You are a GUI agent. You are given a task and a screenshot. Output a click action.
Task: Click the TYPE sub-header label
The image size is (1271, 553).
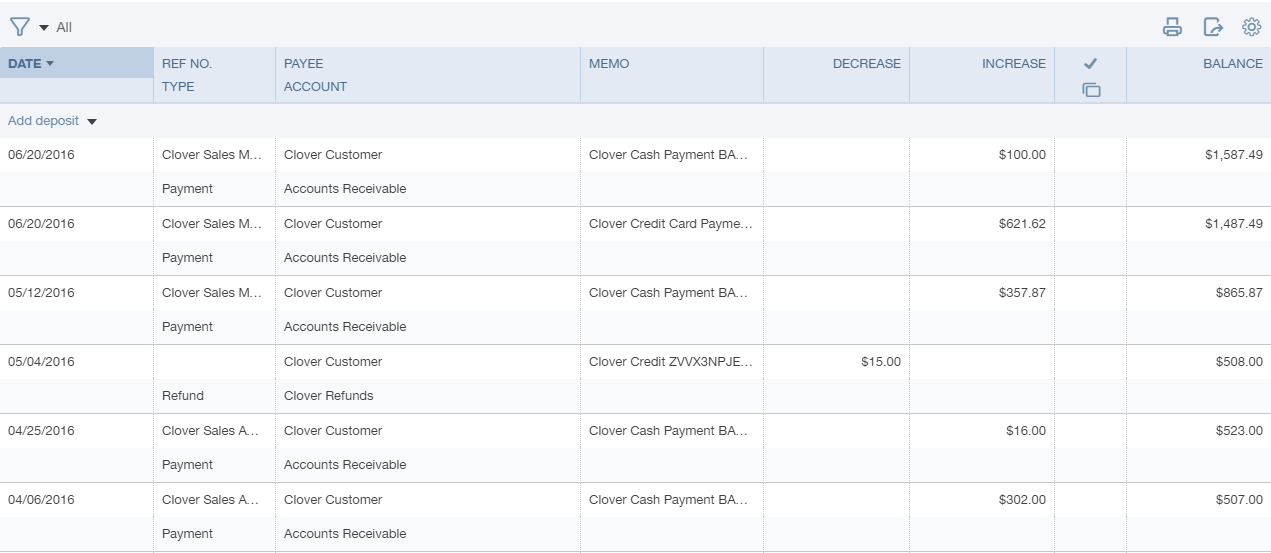pos(178,87)
